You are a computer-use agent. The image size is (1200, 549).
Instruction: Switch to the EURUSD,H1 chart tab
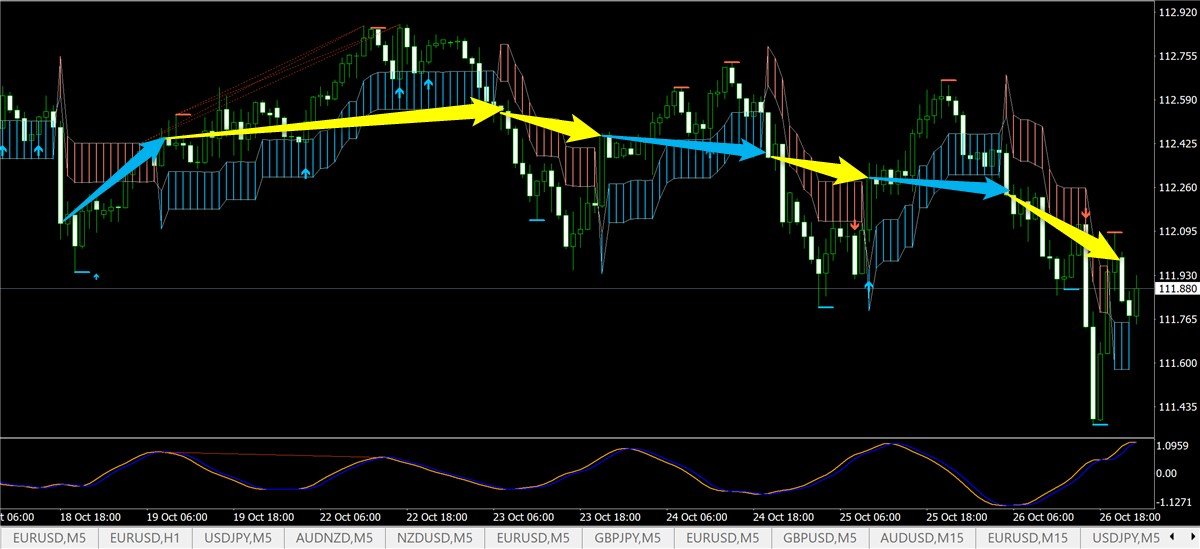144,539
